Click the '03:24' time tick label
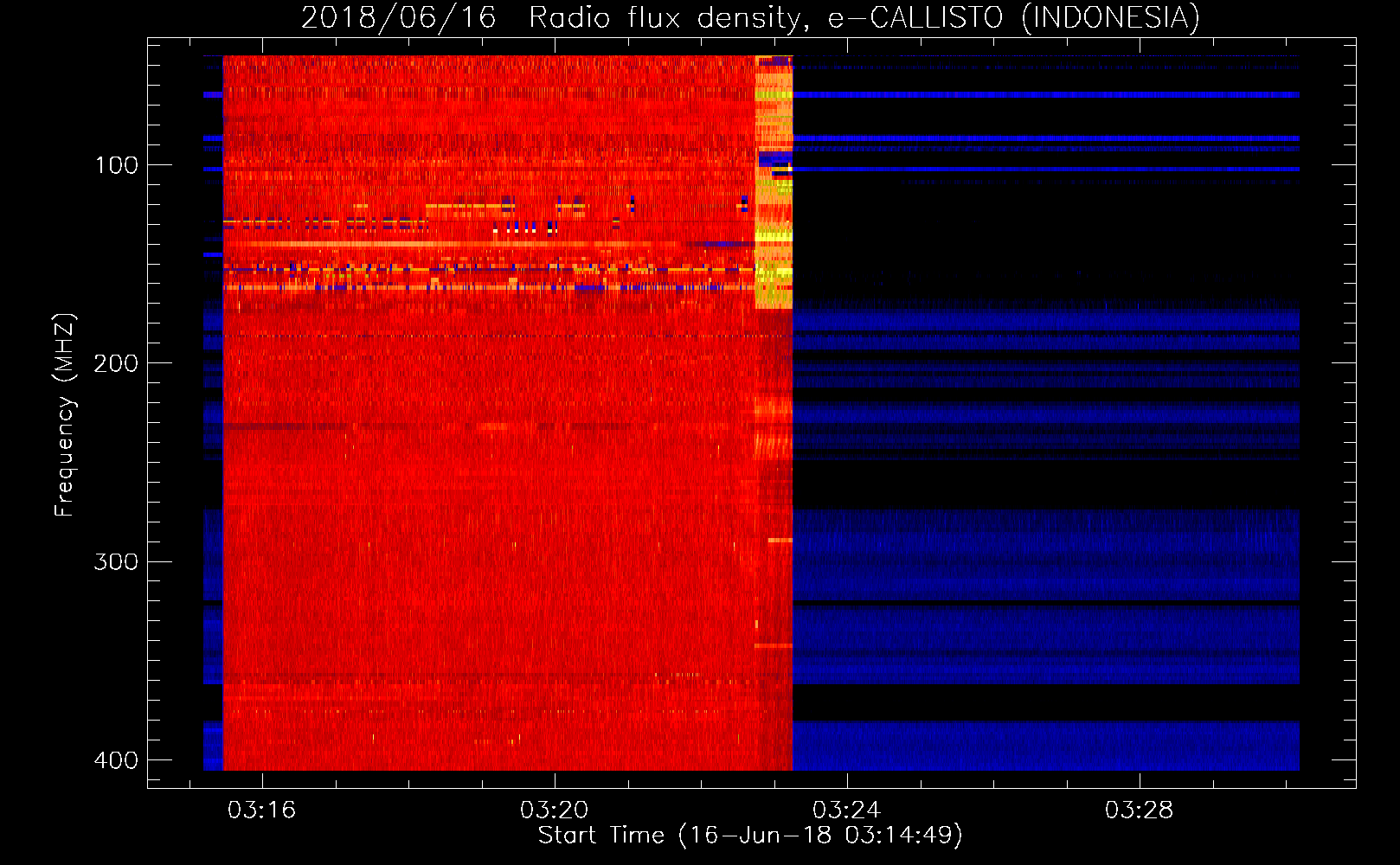 pos(846,811)
